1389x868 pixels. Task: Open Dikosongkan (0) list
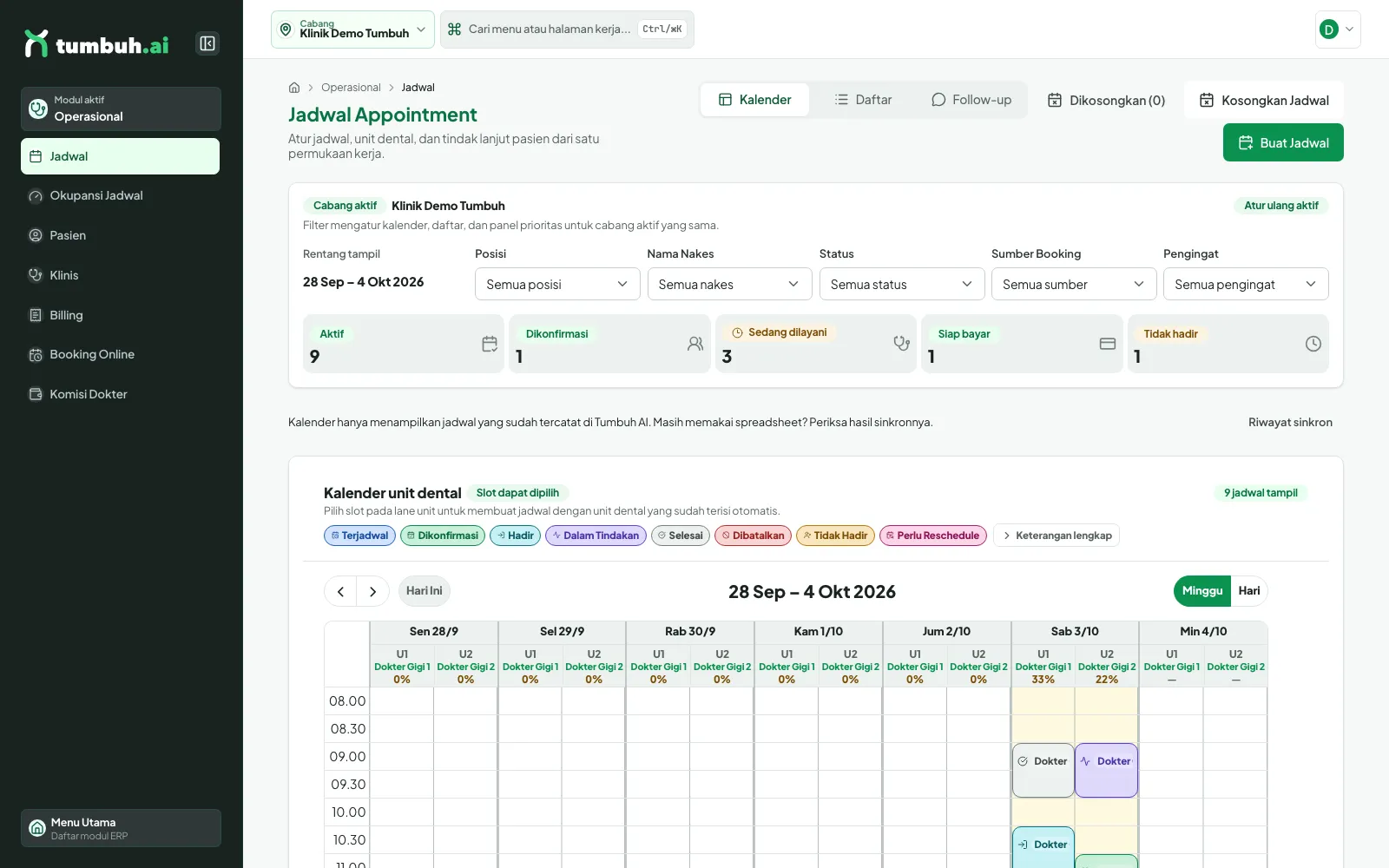click(1106, 100)
